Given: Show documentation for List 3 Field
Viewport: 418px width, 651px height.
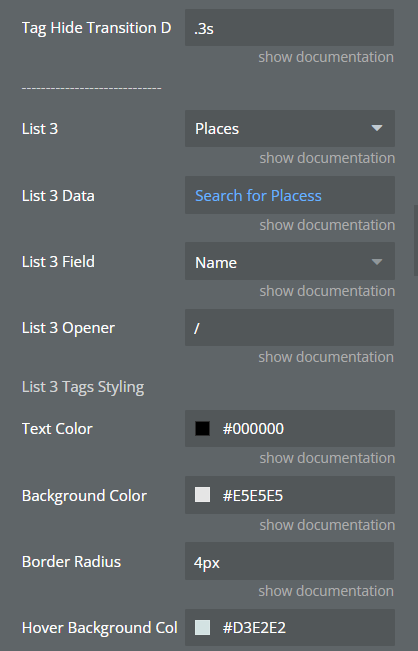Looking at the screenshot, I should coord(327,291).
